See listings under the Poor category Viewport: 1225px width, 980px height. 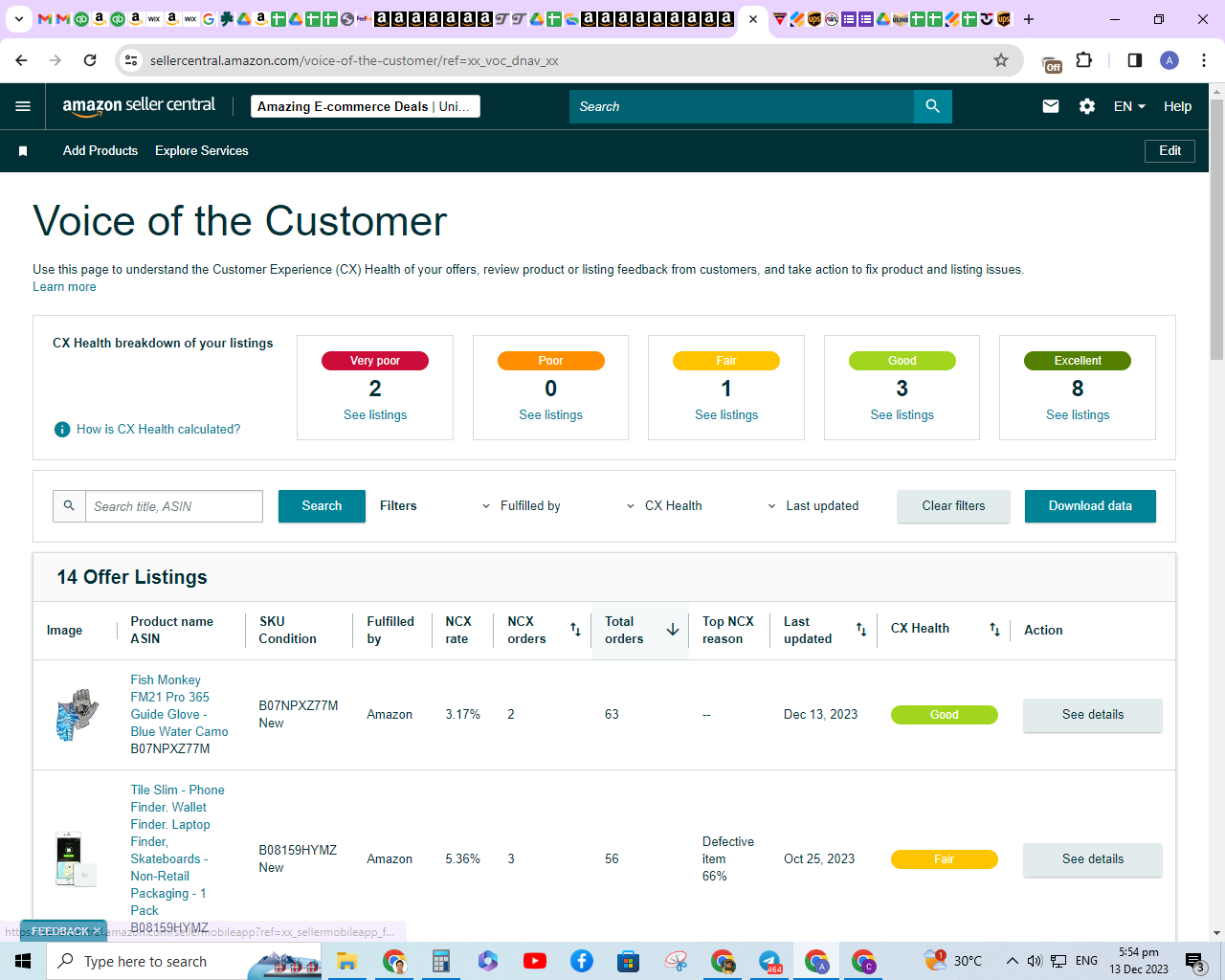click(551, 415)
